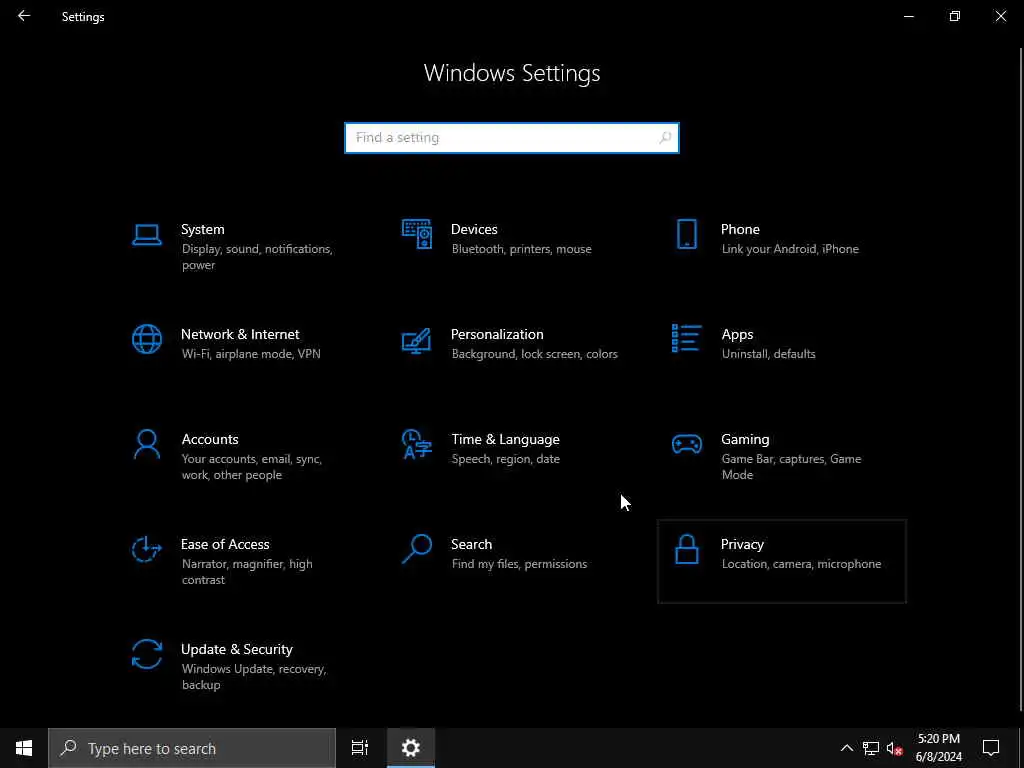The height and width of the screenshot is (768, 1024).
Task: Click "Uninstall, defaults" description
Action: pos(768,354)
